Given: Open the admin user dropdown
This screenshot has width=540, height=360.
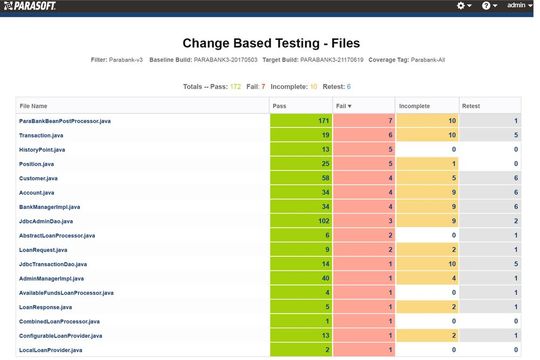Looking at the screenshot, I should tap(519, 5).
